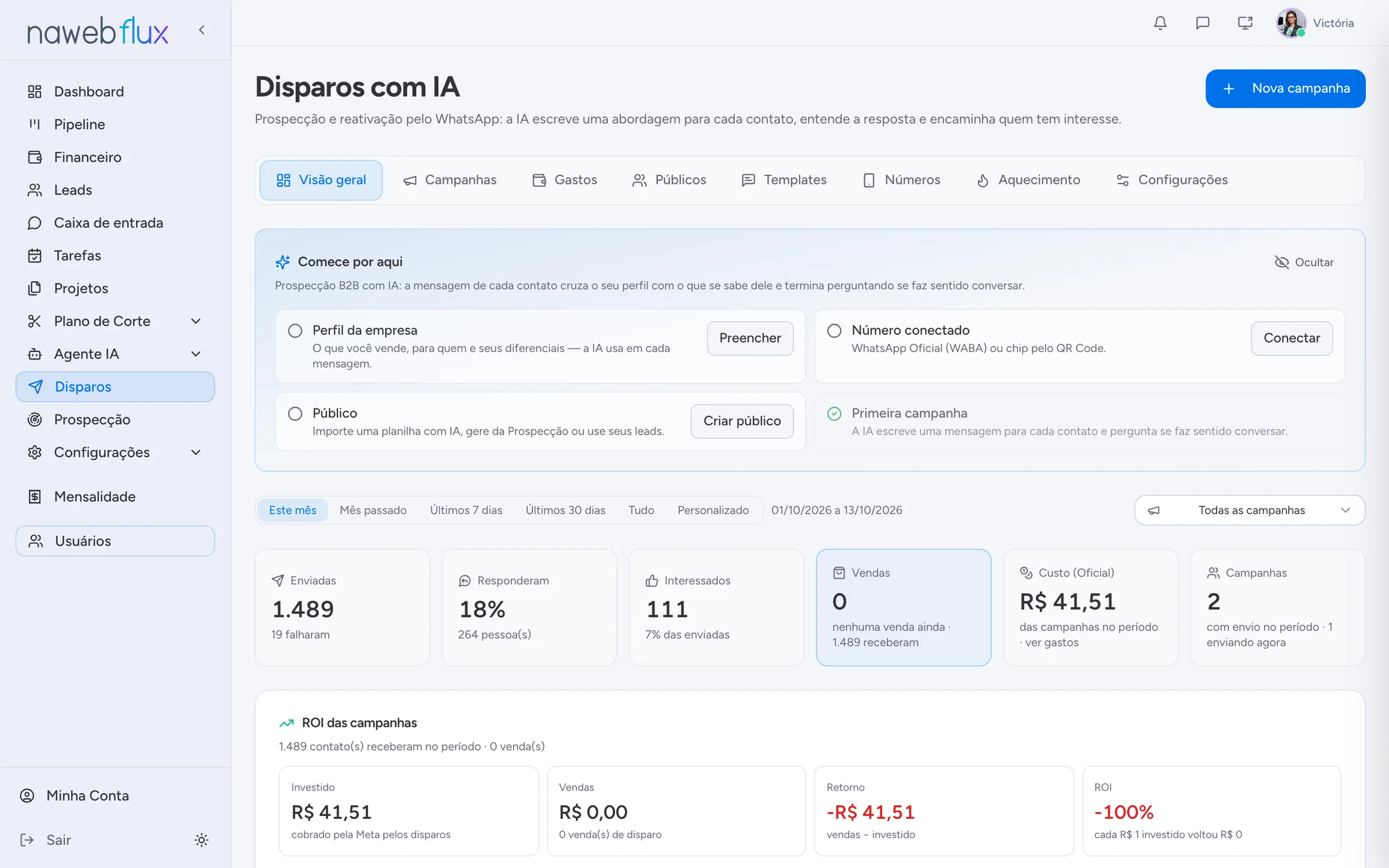Screen dimensions: 1389x868
Task: Open the notifications bell
Action: pyautogui.click(x=1160, y=23)
